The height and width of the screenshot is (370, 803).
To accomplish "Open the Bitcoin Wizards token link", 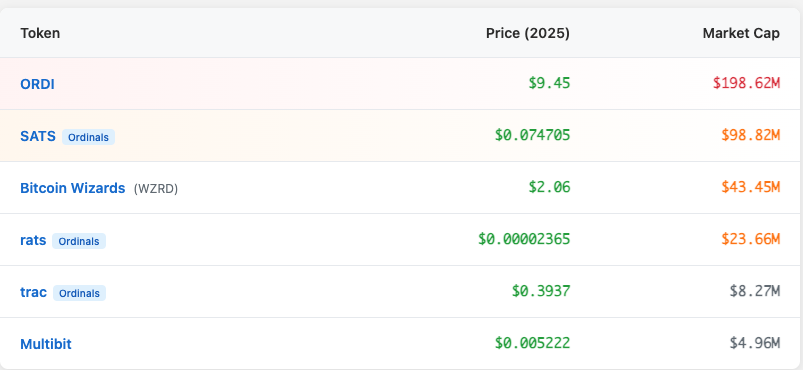I will click(x=73, y=188).
